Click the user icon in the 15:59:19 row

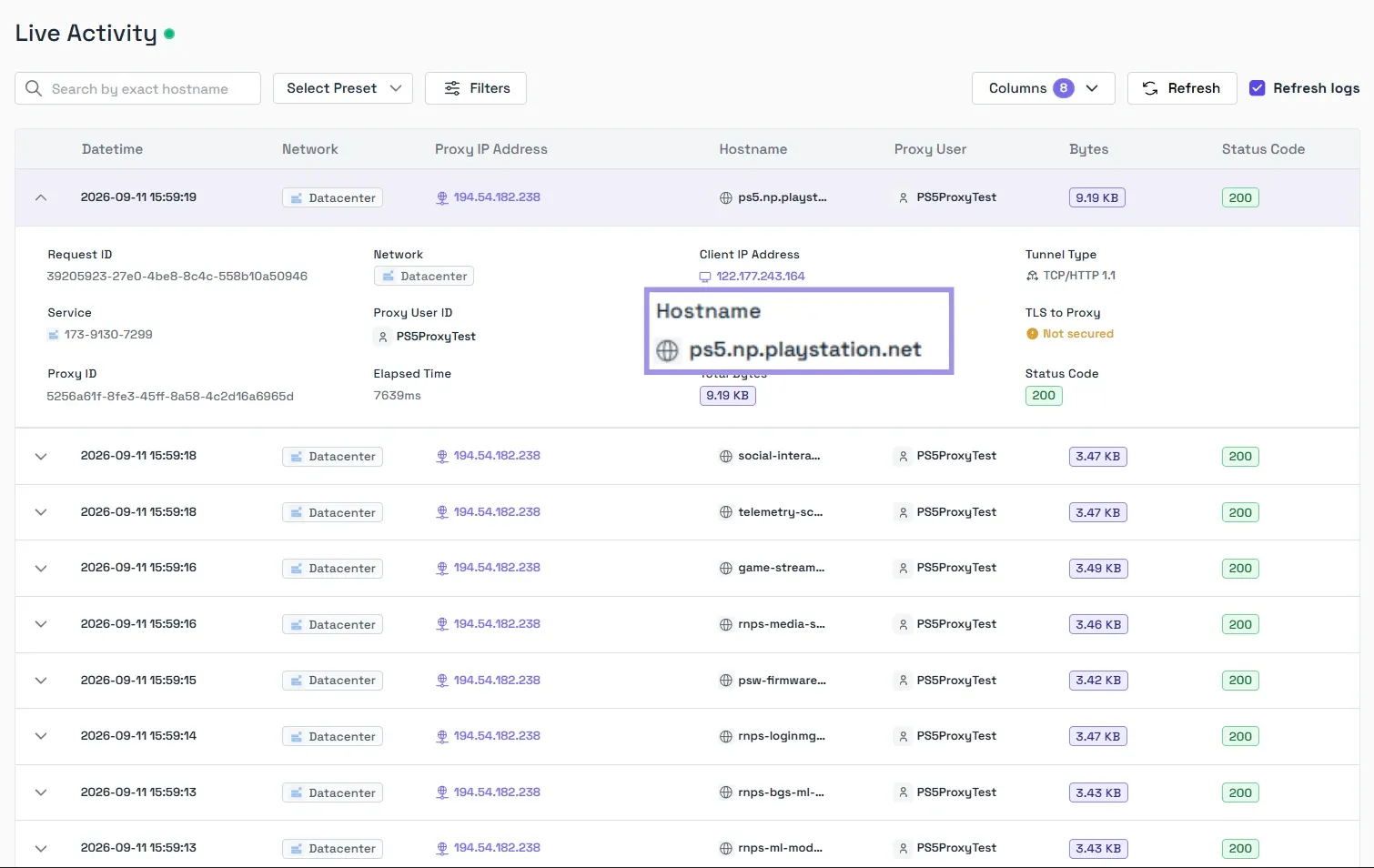[x=904, y=197]
